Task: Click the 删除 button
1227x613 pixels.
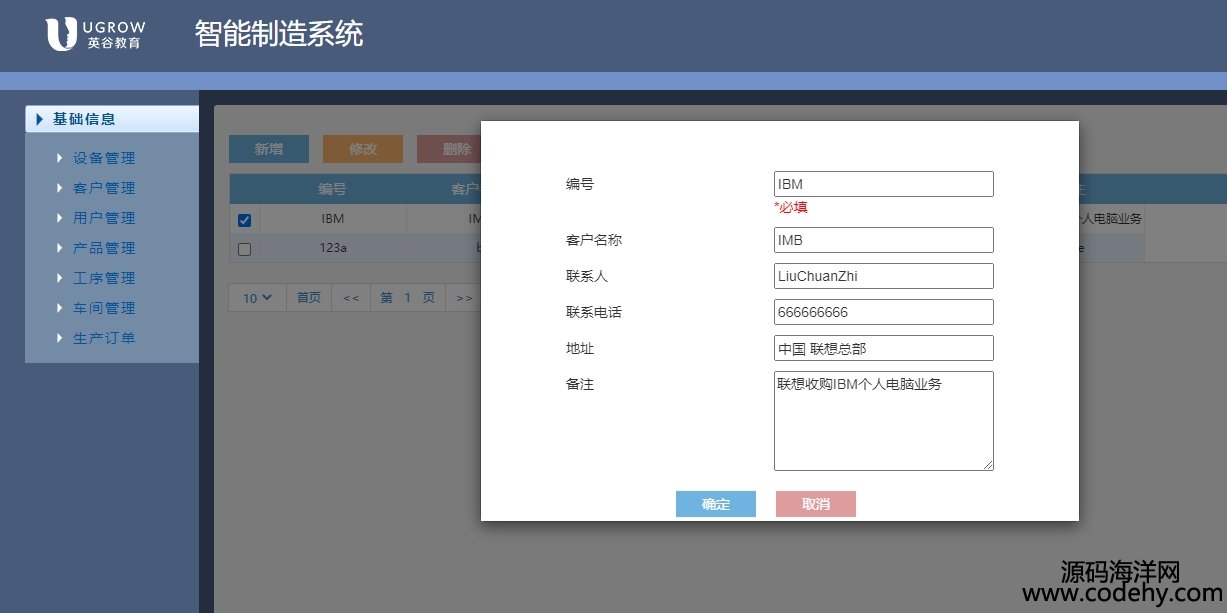Action: [x=449, y=149]
